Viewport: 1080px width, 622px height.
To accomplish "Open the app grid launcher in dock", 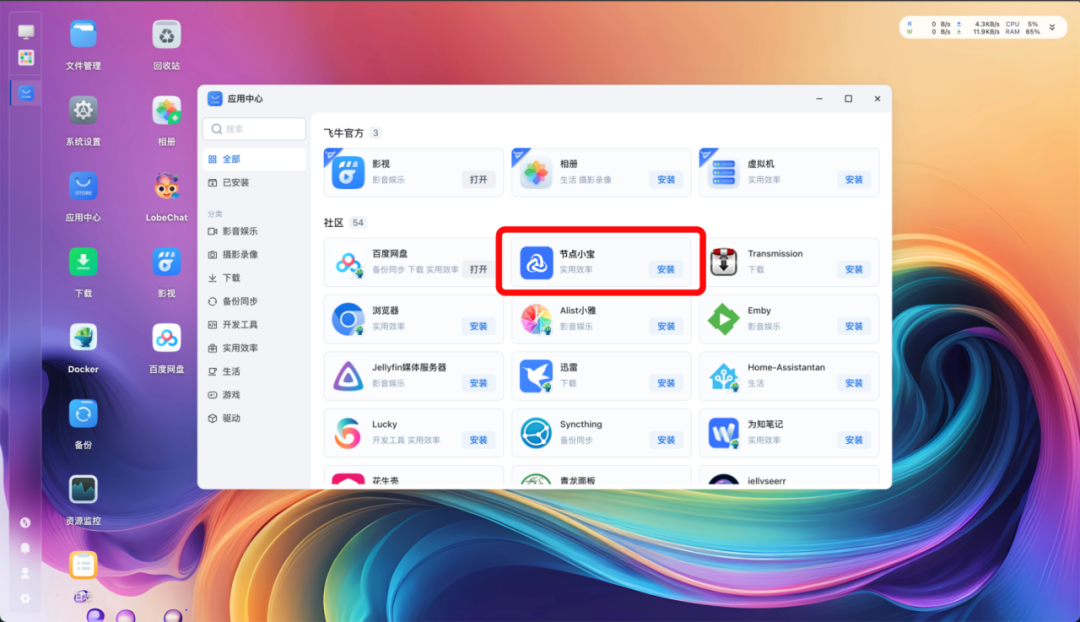I will [x=26, y=58].
